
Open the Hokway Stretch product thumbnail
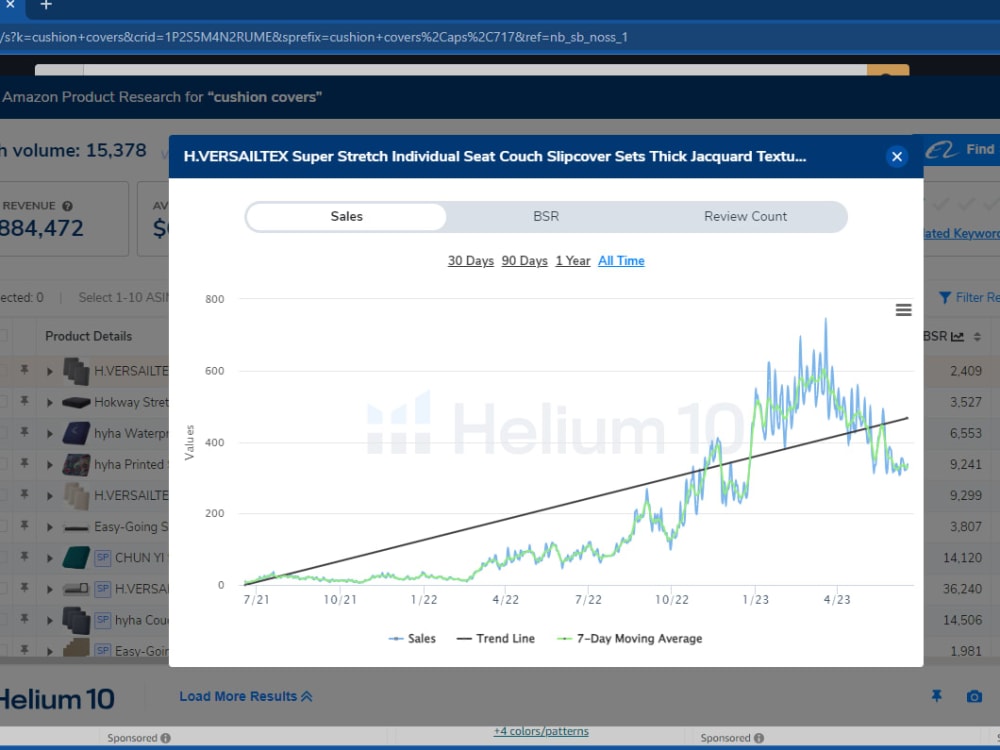click(77, 402)
